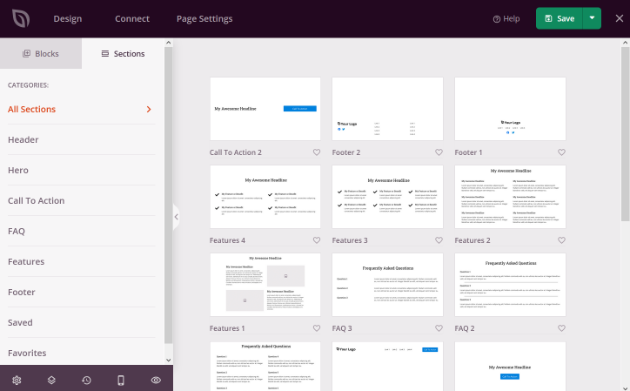
Task: Favorite the Footer 1 section
Action: pos(562,152)
